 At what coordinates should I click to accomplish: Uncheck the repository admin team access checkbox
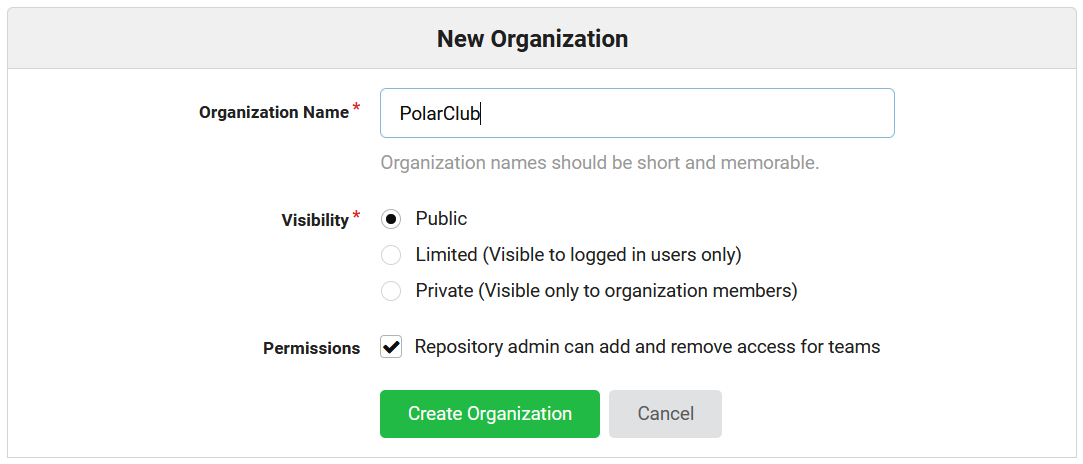391,348
